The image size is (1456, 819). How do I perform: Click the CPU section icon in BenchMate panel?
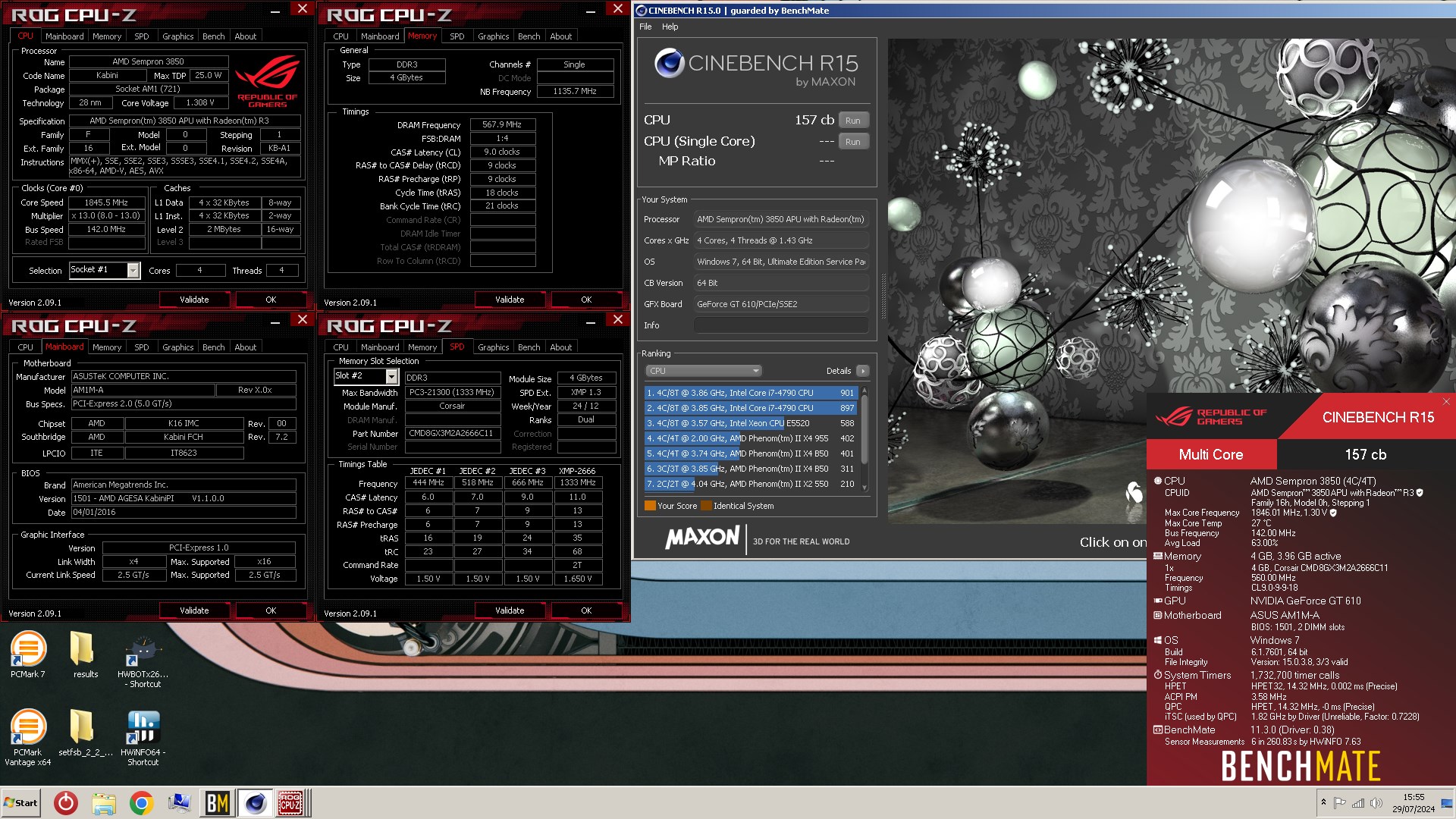[x=1158, y=481]
